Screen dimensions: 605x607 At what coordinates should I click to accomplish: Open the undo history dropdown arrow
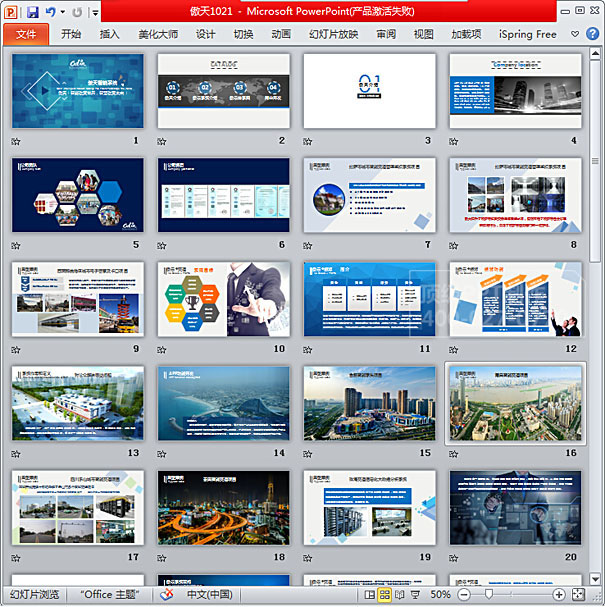tap(62, 12)
